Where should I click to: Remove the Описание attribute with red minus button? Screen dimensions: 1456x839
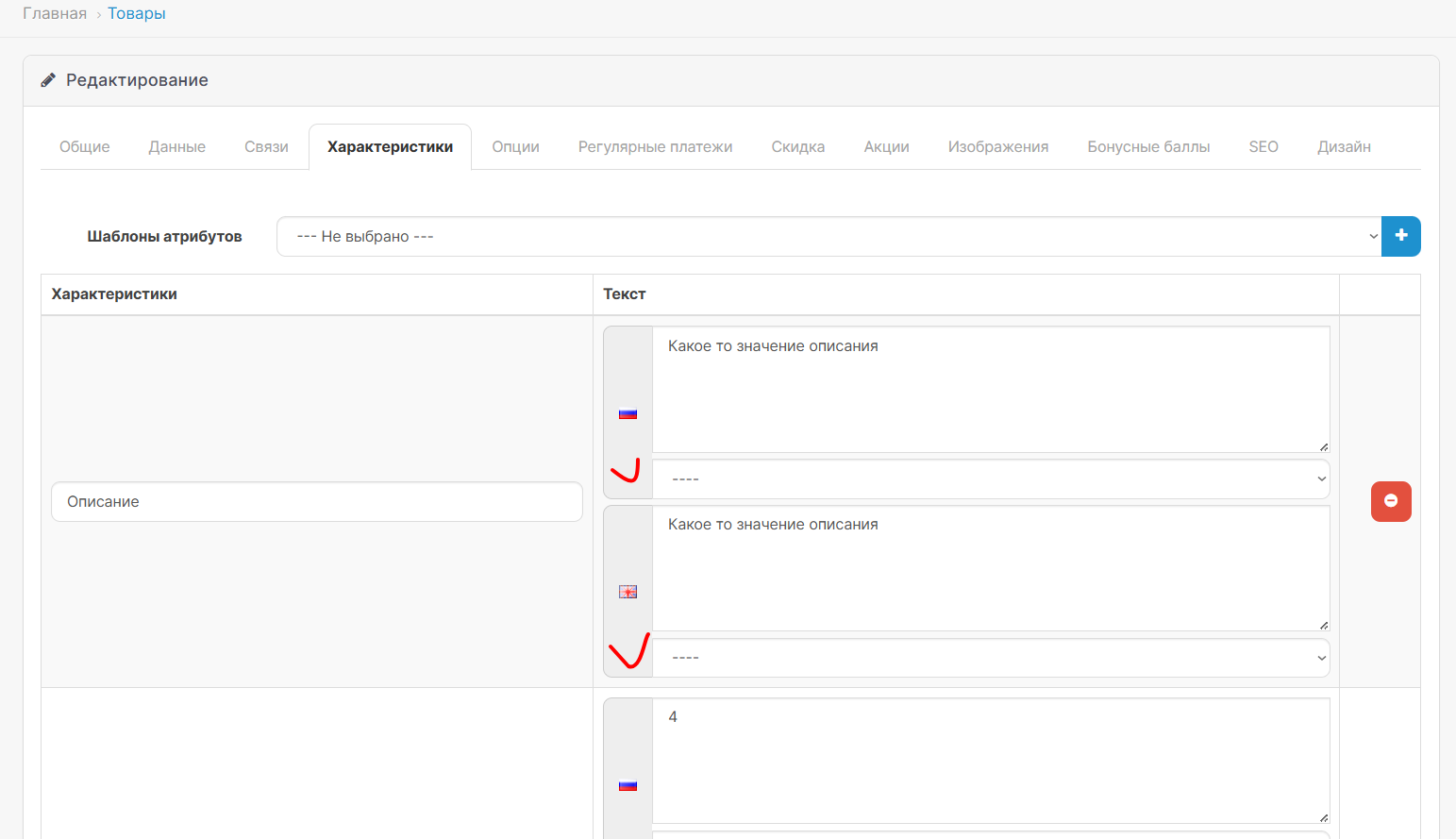[1390, 501]
